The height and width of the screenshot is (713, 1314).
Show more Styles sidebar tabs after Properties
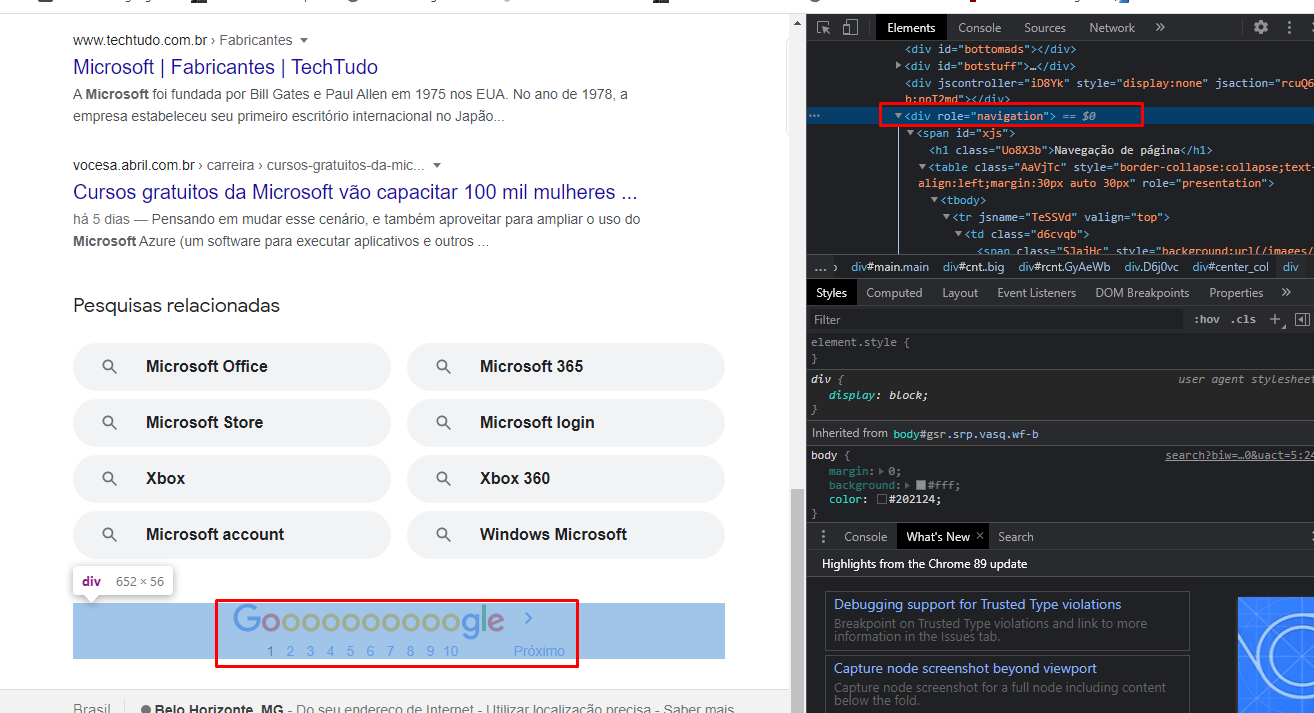point(1286,293)
